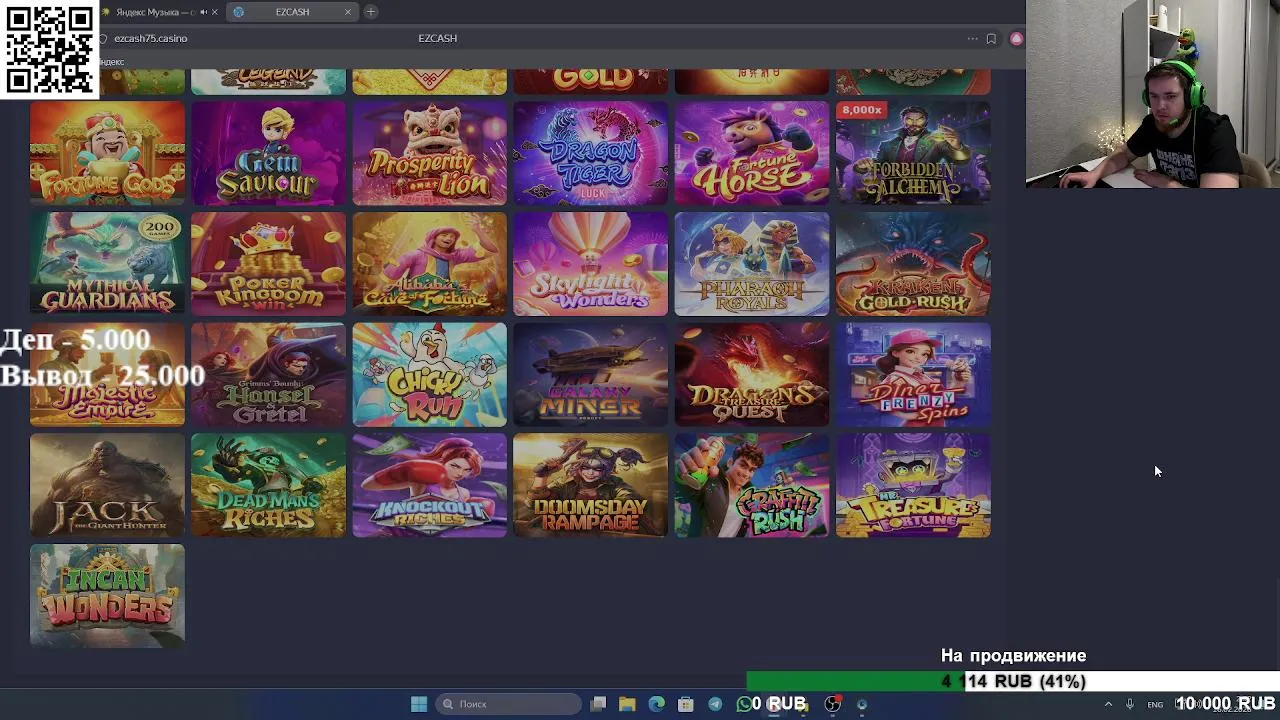Select the EZCASH browser tab
This screenshot has width=1280, height=720.
(292, 12)
